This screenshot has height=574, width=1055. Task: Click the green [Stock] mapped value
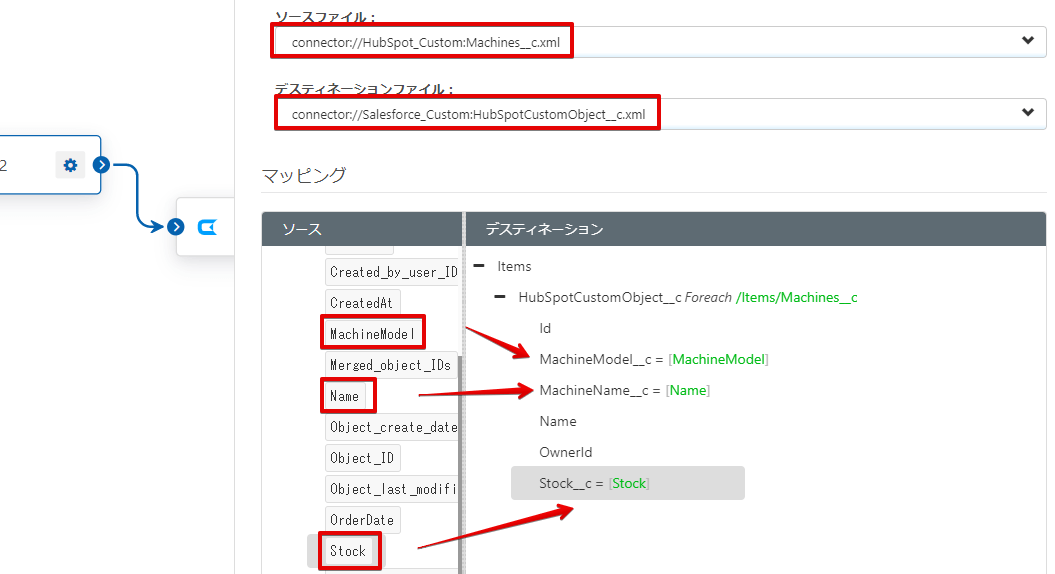(x=629, y=483)
